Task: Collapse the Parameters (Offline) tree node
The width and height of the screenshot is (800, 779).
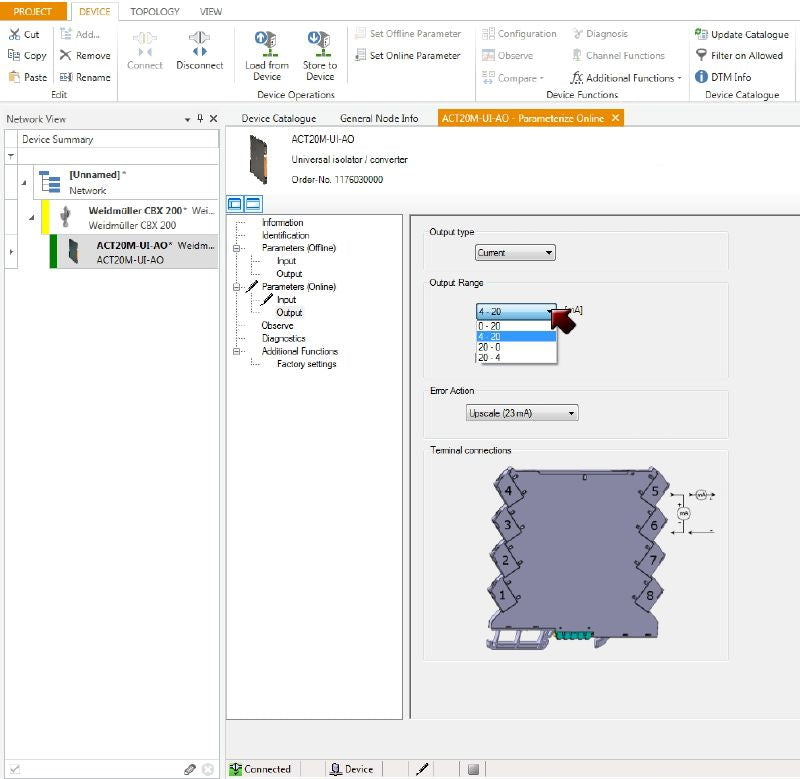Action: (238, 248)
